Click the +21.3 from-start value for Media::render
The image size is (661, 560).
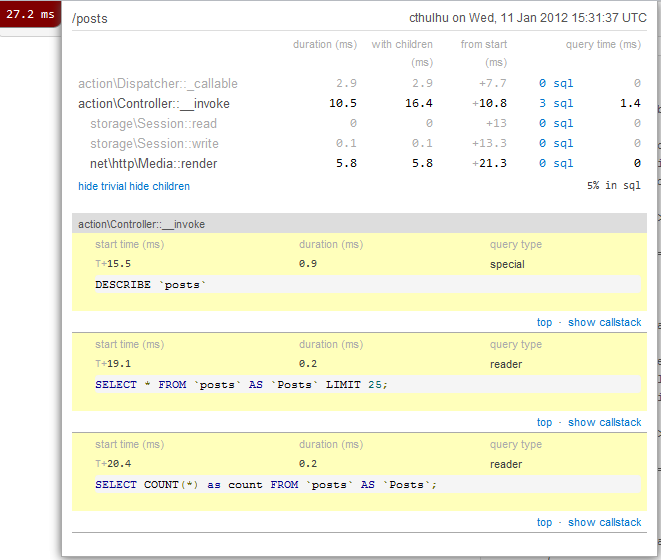(489, 163)
